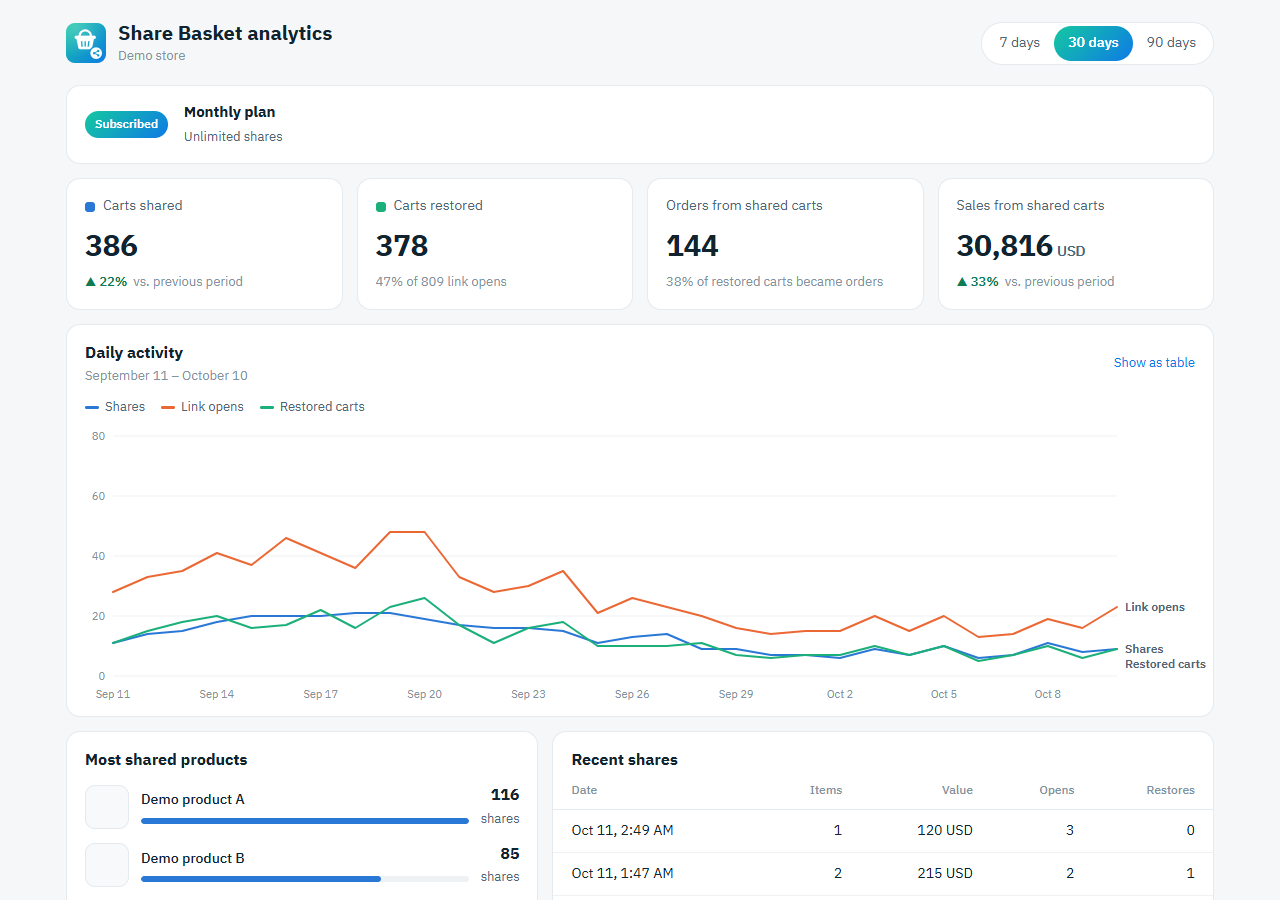This screenshot has height=900, width=1280.
Task: Select the 30 days range
Action: coord(1093,43)
